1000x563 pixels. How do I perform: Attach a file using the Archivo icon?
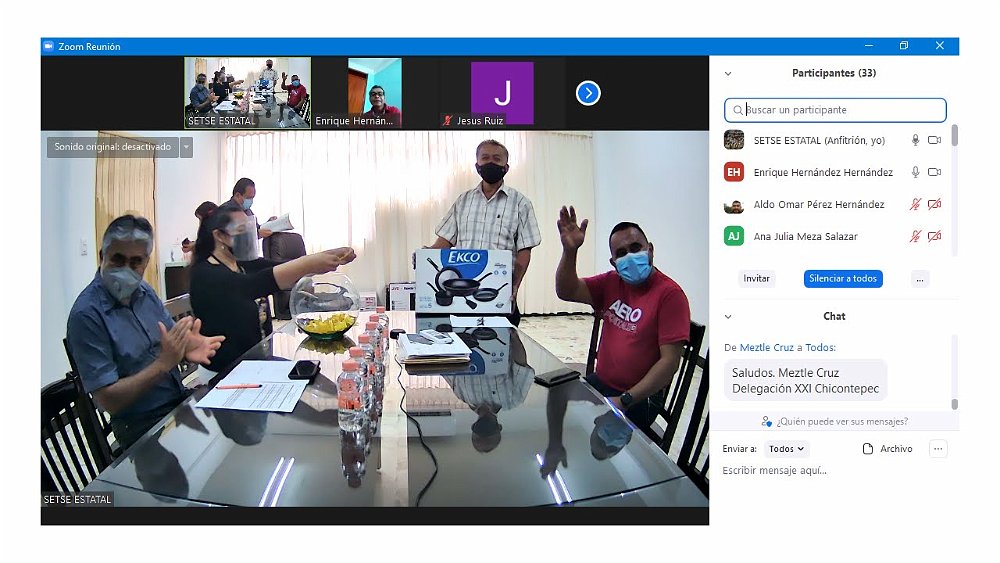[868, 449]
